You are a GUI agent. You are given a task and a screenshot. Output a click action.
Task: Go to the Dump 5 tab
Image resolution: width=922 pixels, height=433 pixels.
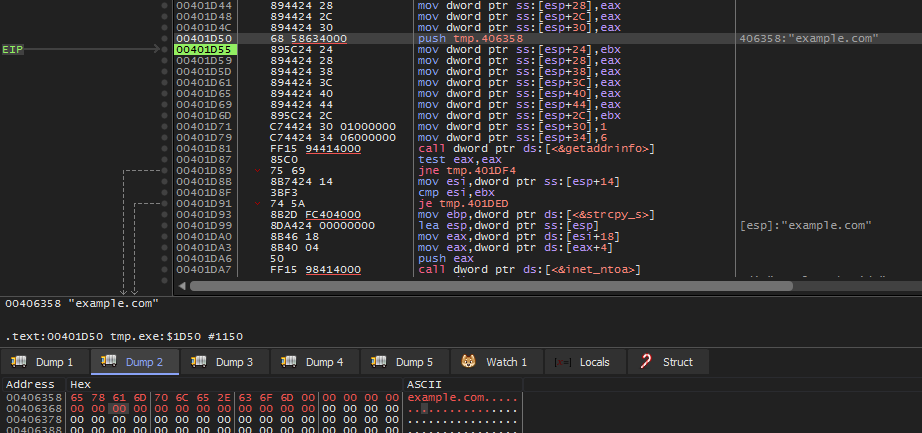coord(405,362)
